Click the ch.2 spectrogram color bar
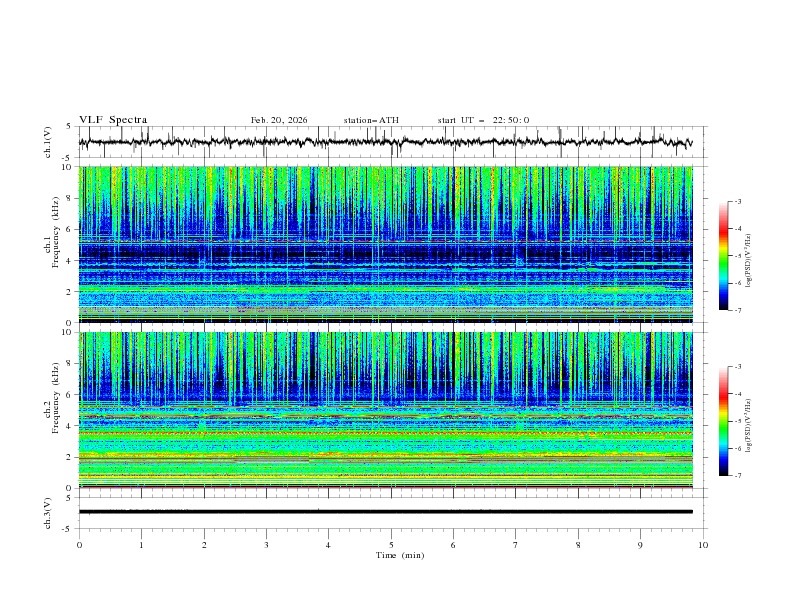 [723, 421]
